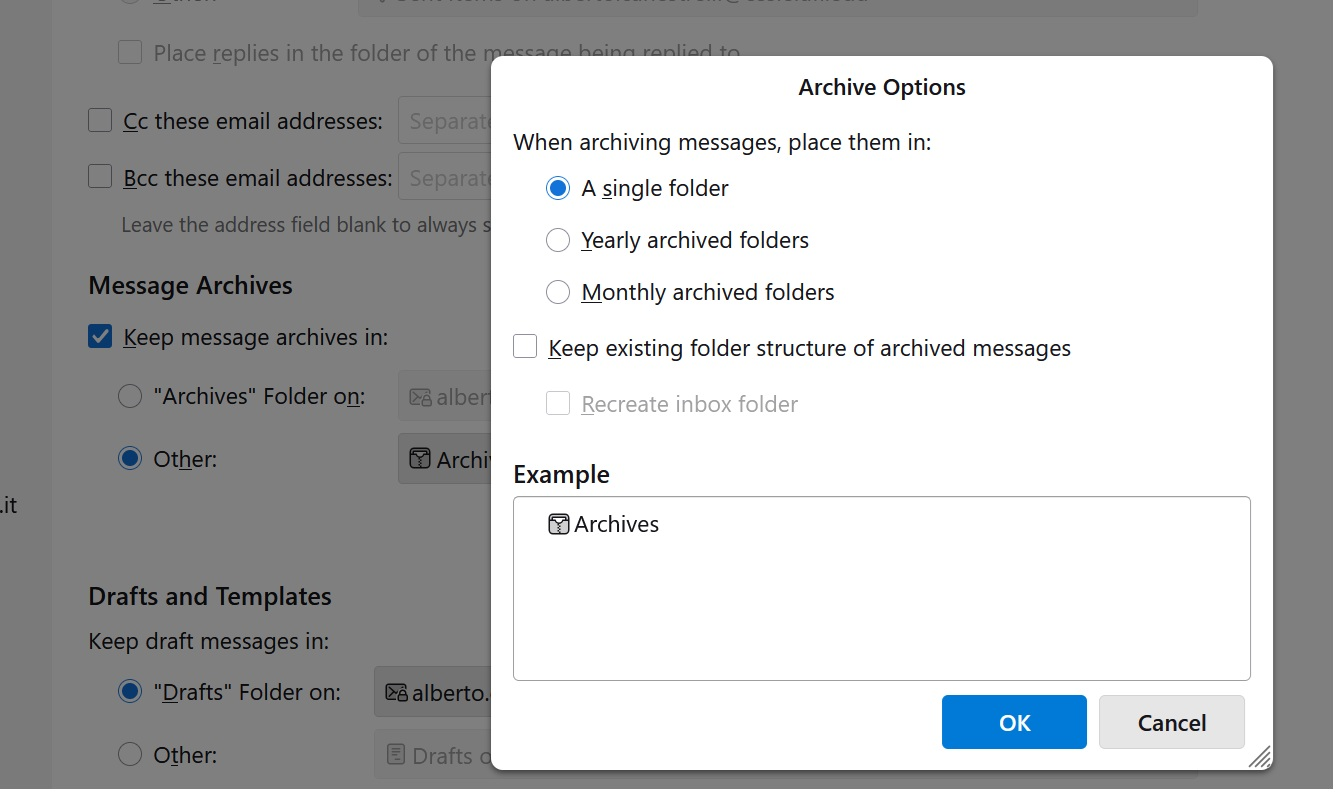Select the Archives tree item in Example
Viewport: 1342px width, 809px height.
tap(616, 524)
